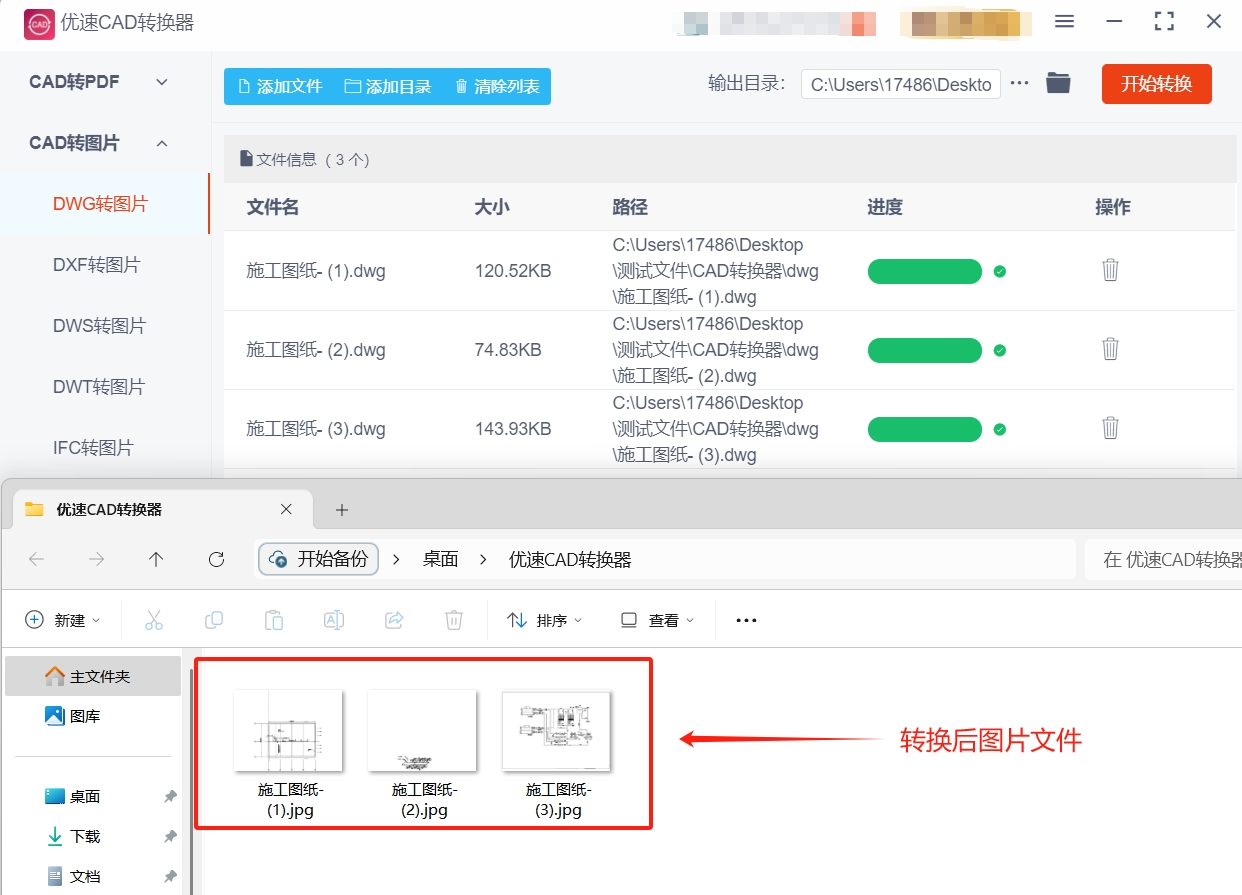Expand the CAD转PDF section
The height and width of the screenshot is (895, 1242).
click(x=161, y=81)
